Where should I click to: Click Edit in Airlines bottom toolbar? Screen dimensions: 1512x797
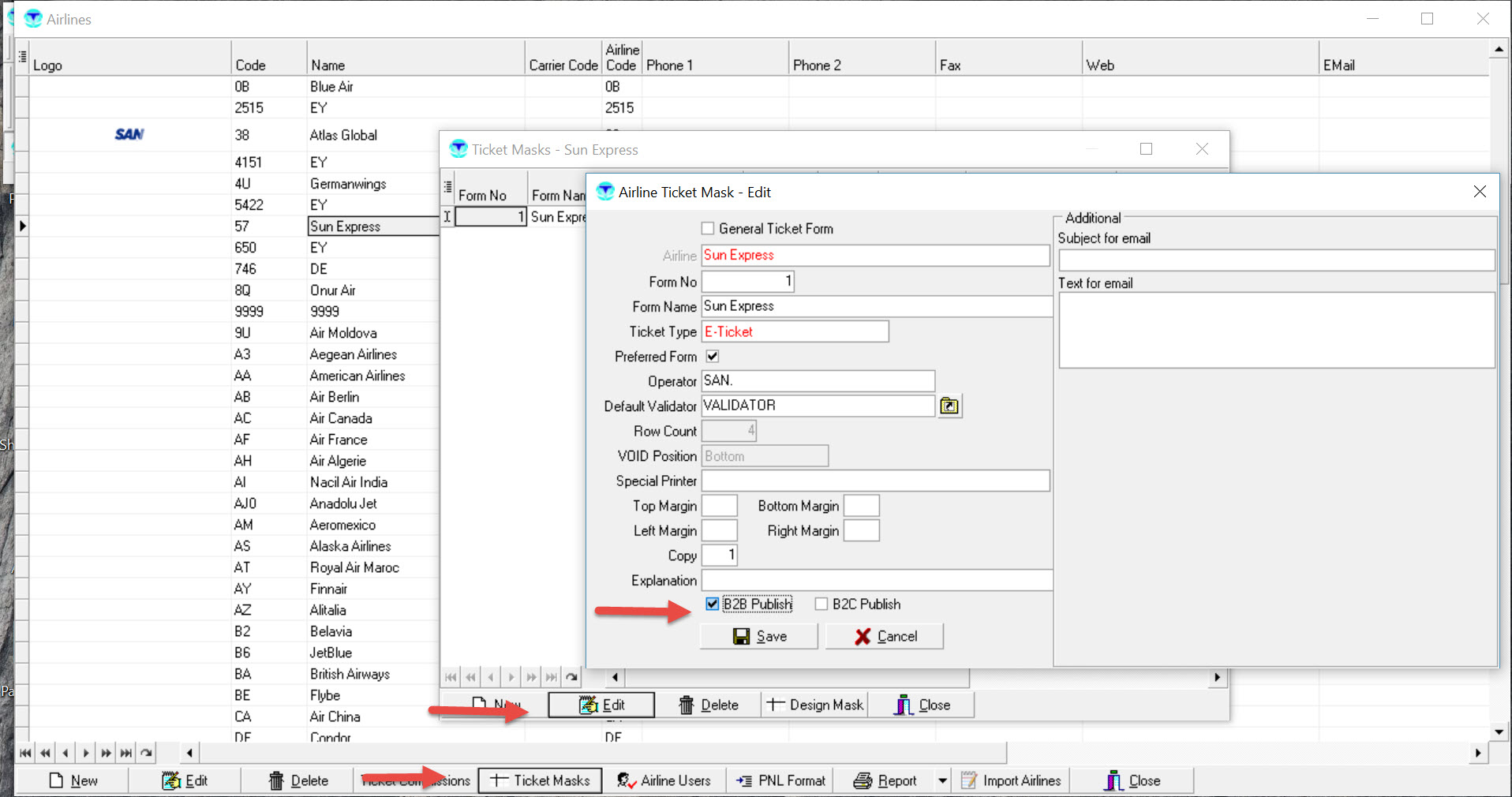tap(185, 781)
